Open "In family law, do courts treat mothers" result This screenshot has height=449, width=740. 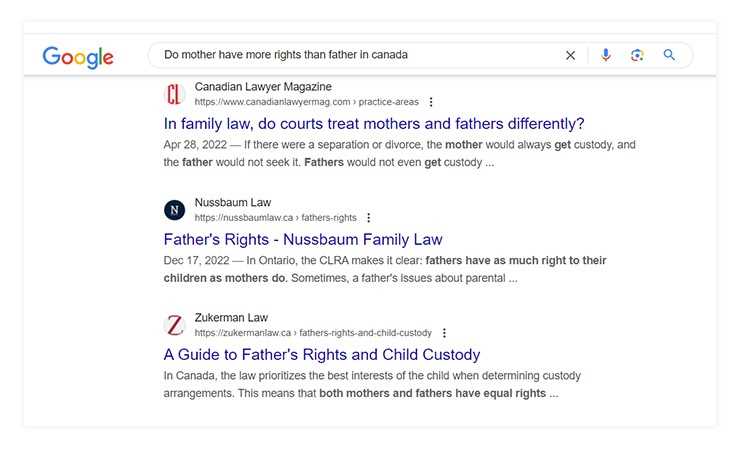(x=374, y=124)
